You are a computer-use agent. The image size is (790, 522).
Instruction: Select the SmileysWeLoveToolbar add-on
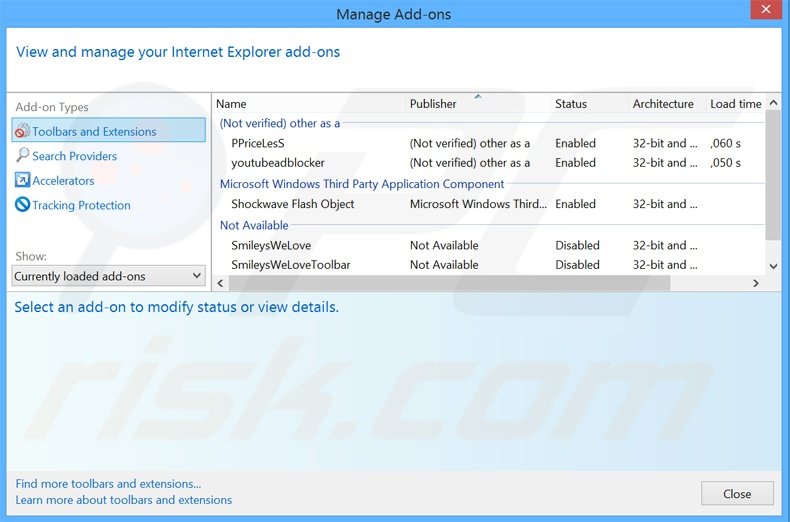point(290,265)
